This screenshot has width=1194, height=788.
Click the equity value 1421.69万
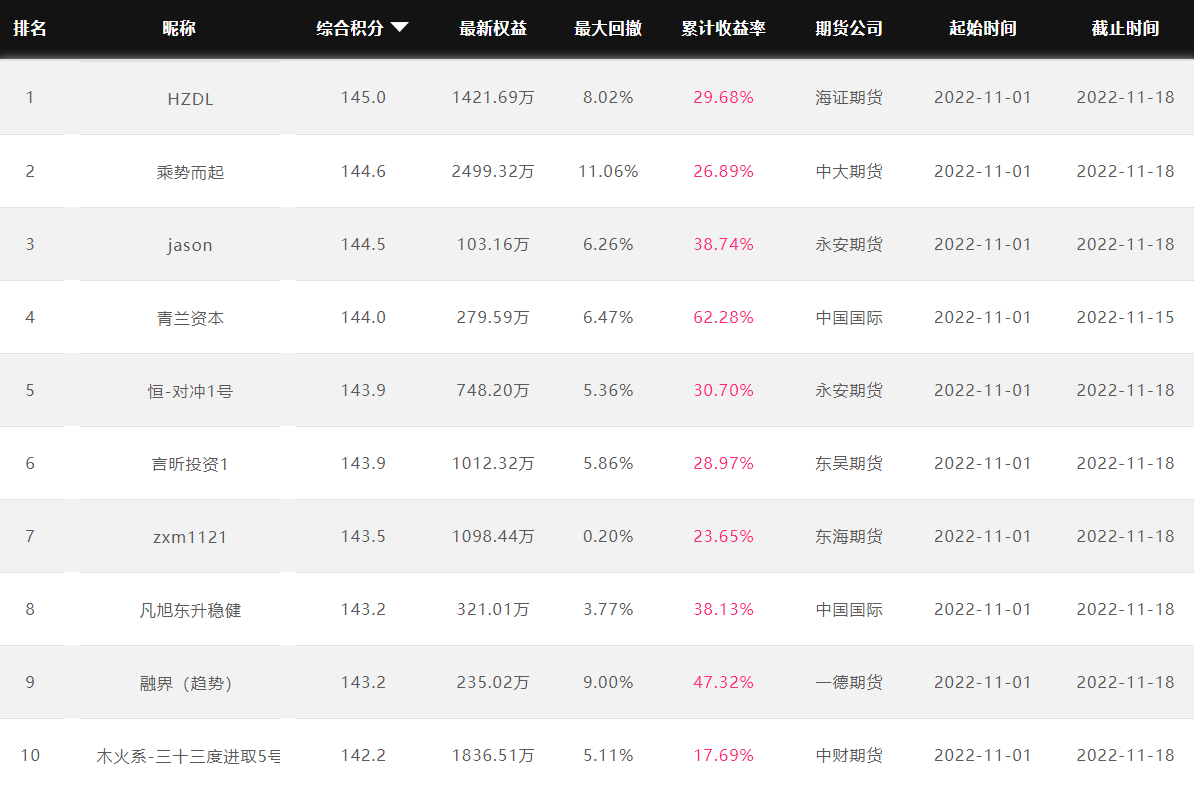point(493,97)
